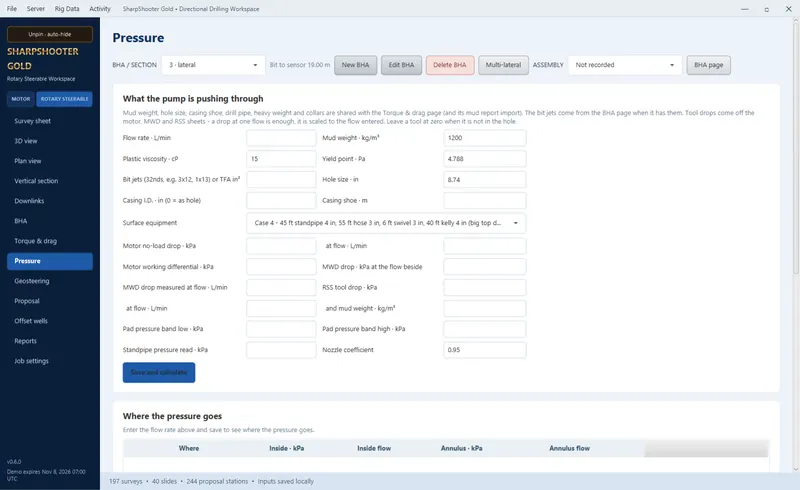Click '197 surveys' in status bar
Image resolution: width=800 pixels, height=490 pixels.
point(126,481)
